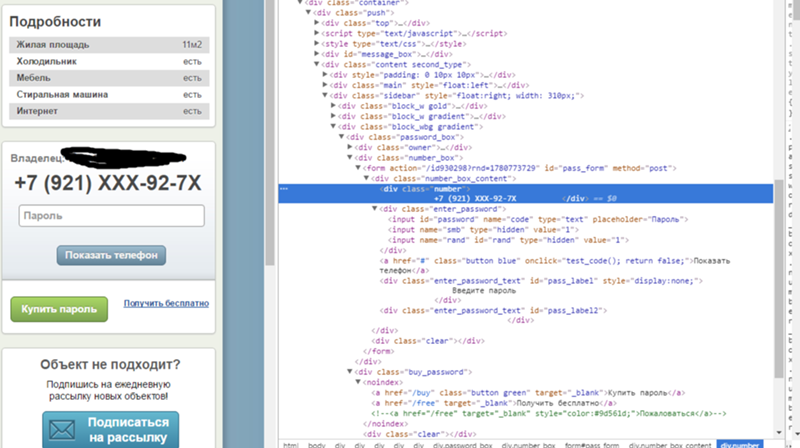Click the Интернет table row
800x448 pixels.
(x=109, y=111)
